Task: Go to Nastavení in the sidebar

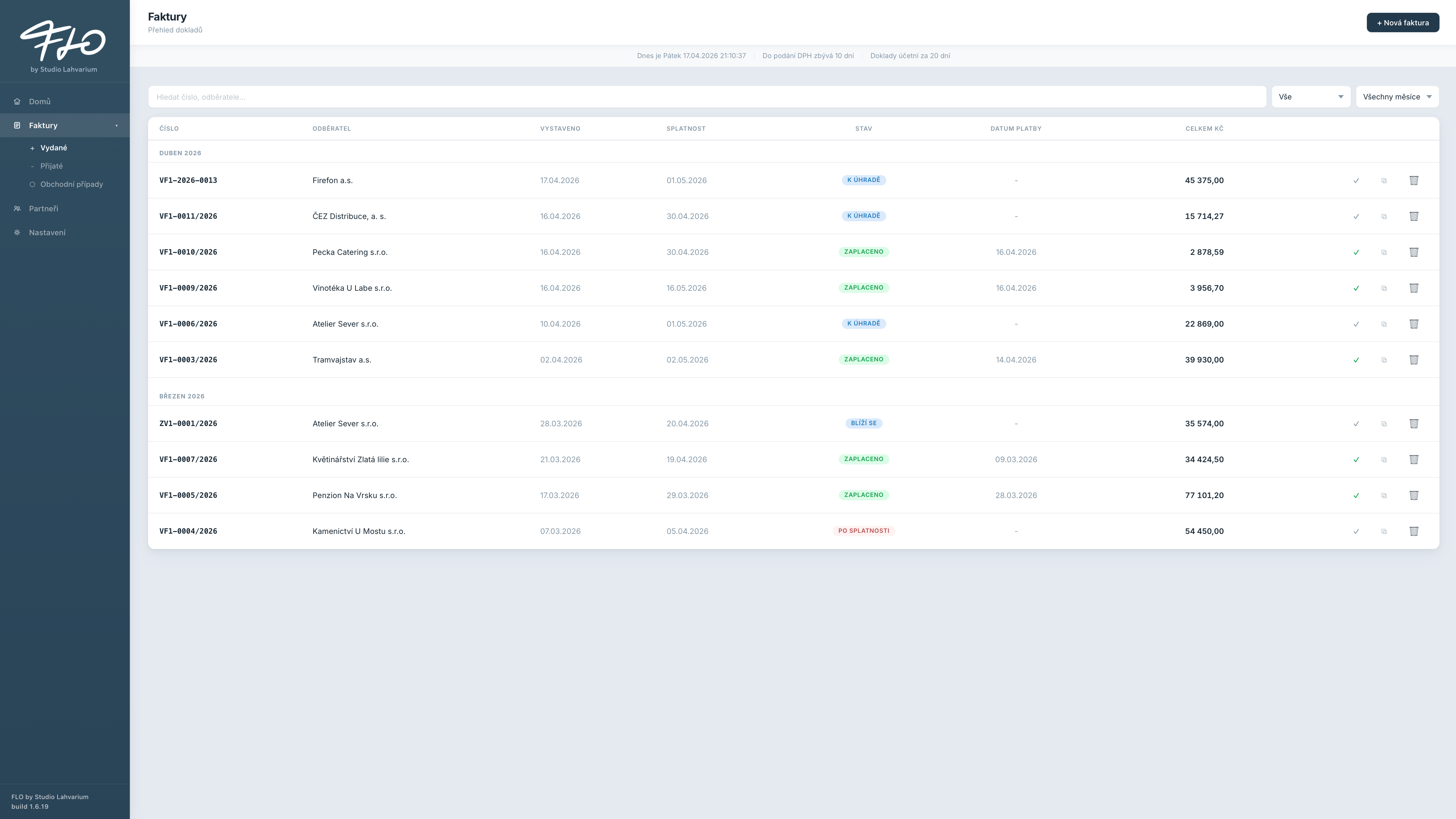Action: click(47, 232)
